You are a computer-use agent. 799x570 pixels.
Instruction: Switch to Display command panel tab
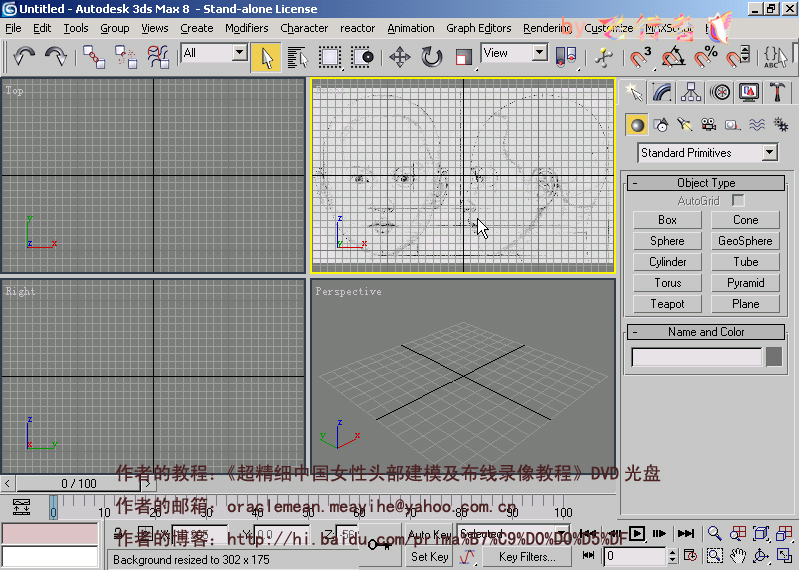point(749,92)
